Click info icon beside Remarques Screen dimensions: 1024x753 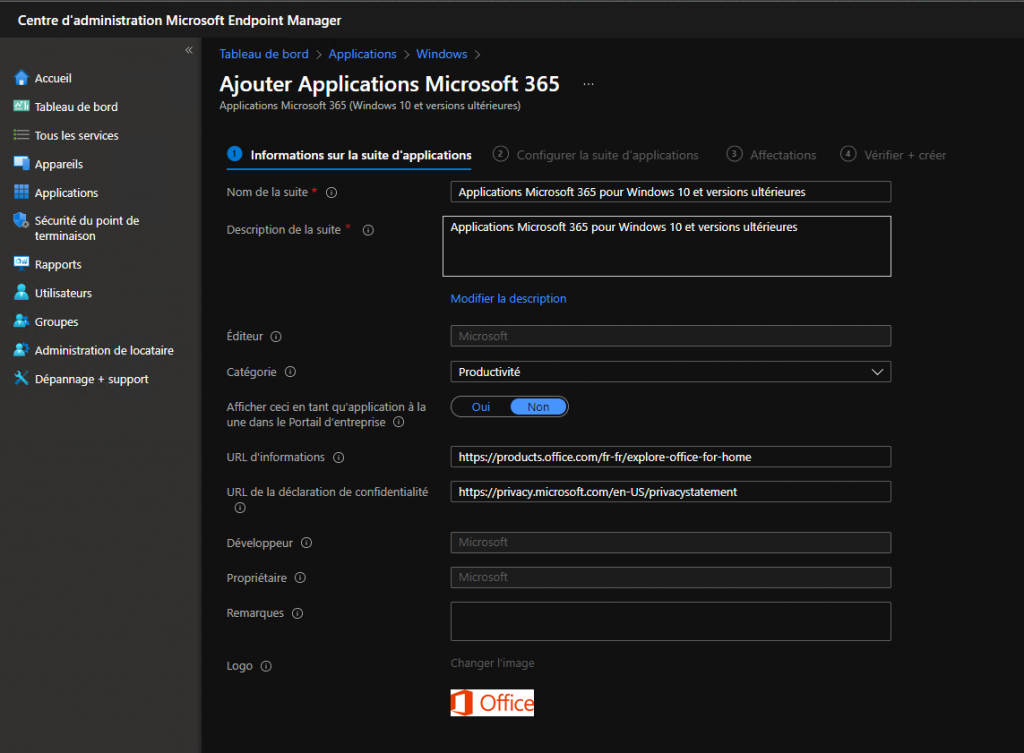coord(298,613)
